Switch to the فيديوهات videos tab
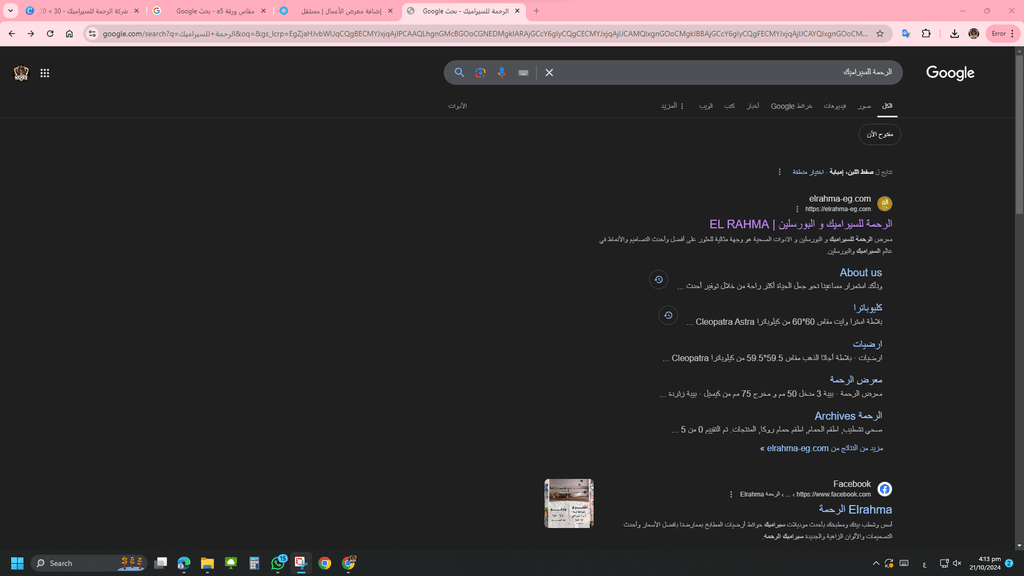Image resolution: width=1024 pixels, height=576 pixels. 835,106
